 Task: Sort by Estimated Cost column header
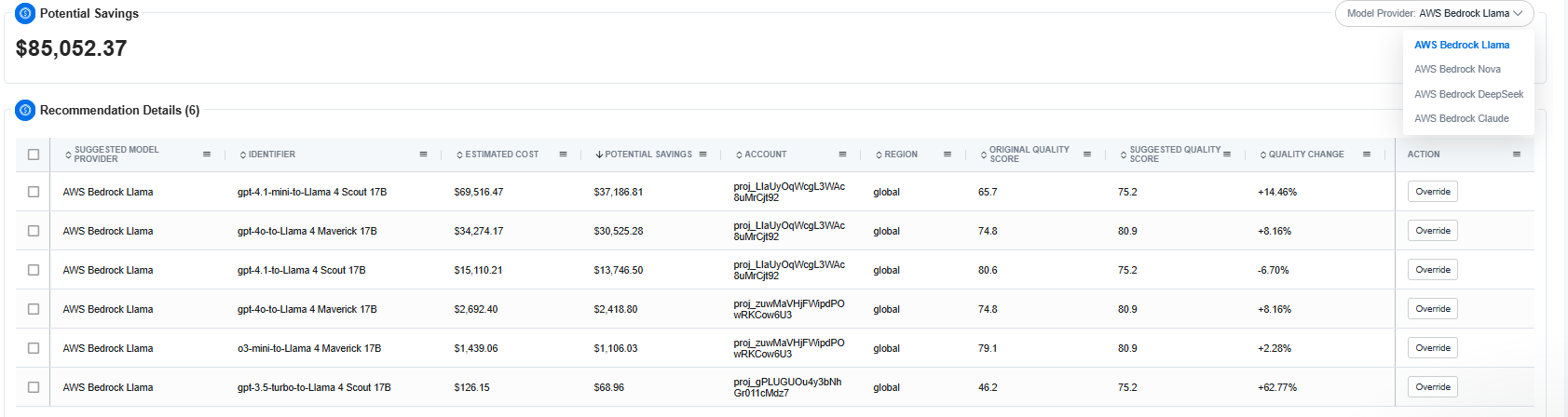tap(498, 155)
